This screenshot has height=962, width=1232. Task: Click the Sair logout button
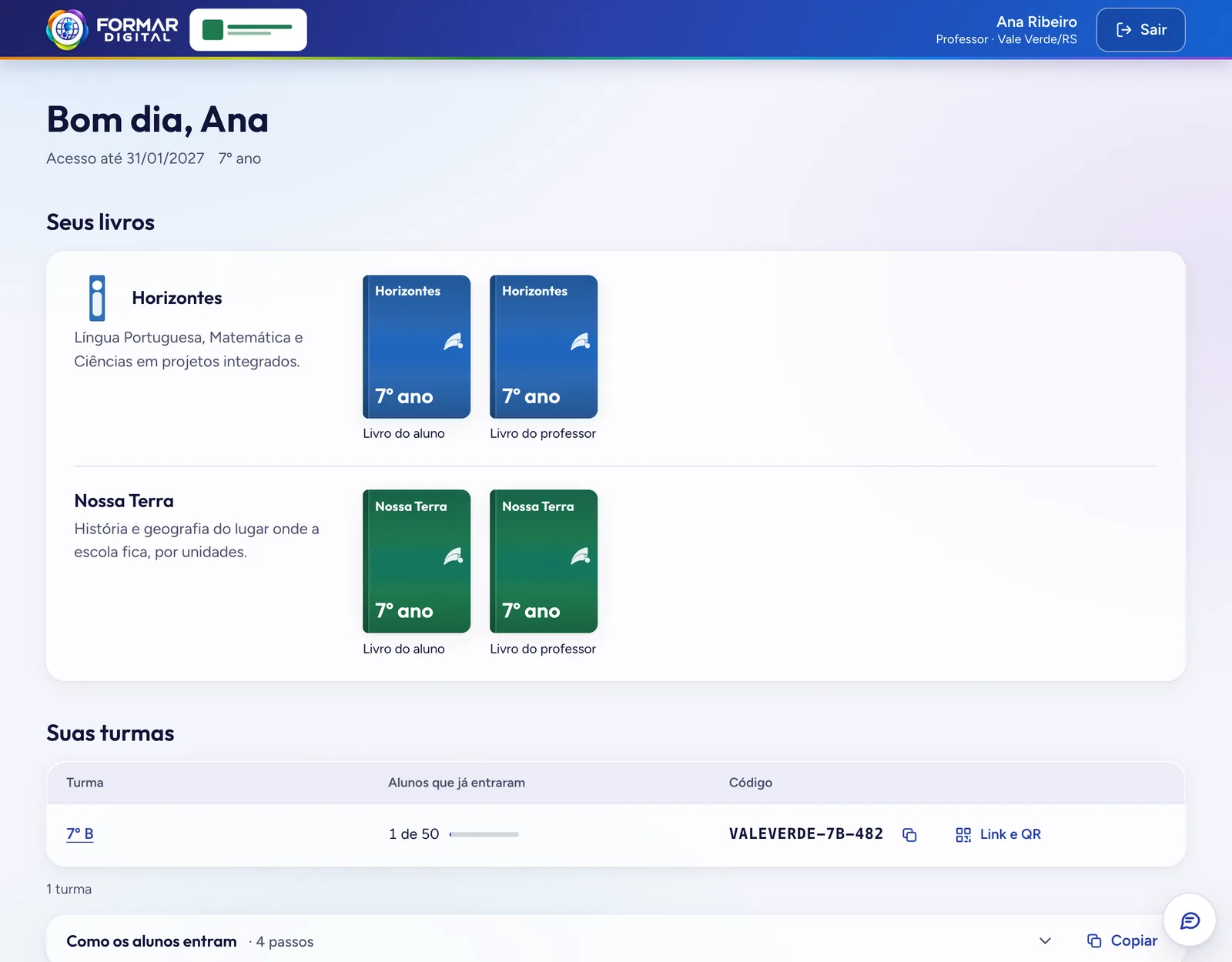coord(1140,30)
